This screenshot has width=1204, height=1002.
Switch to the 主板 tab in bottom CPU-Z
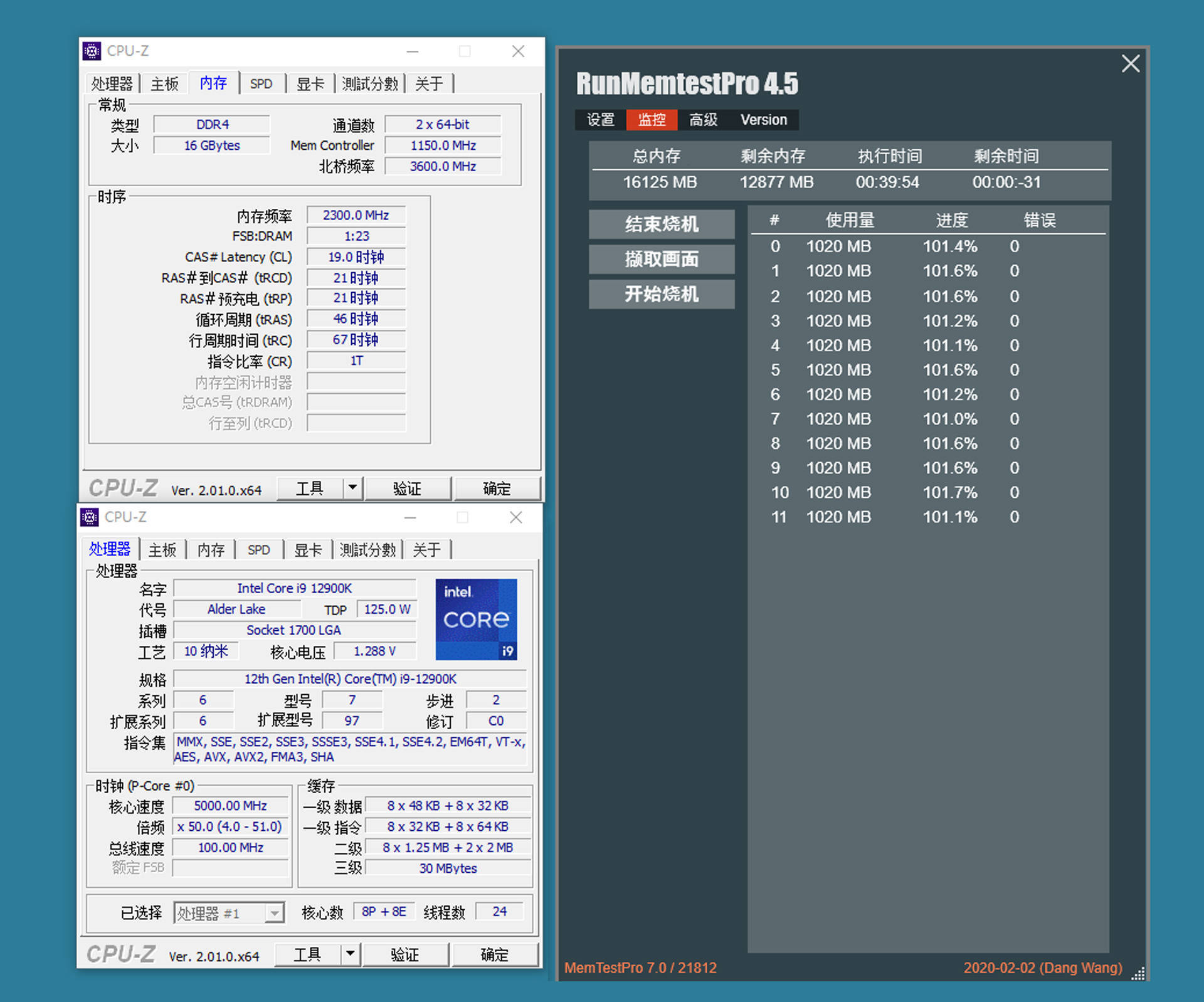click(x=162, y=549)
